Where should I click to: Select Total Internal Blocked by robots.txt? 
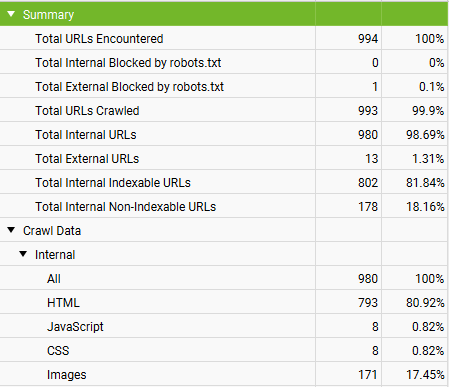tap(224, 62)
